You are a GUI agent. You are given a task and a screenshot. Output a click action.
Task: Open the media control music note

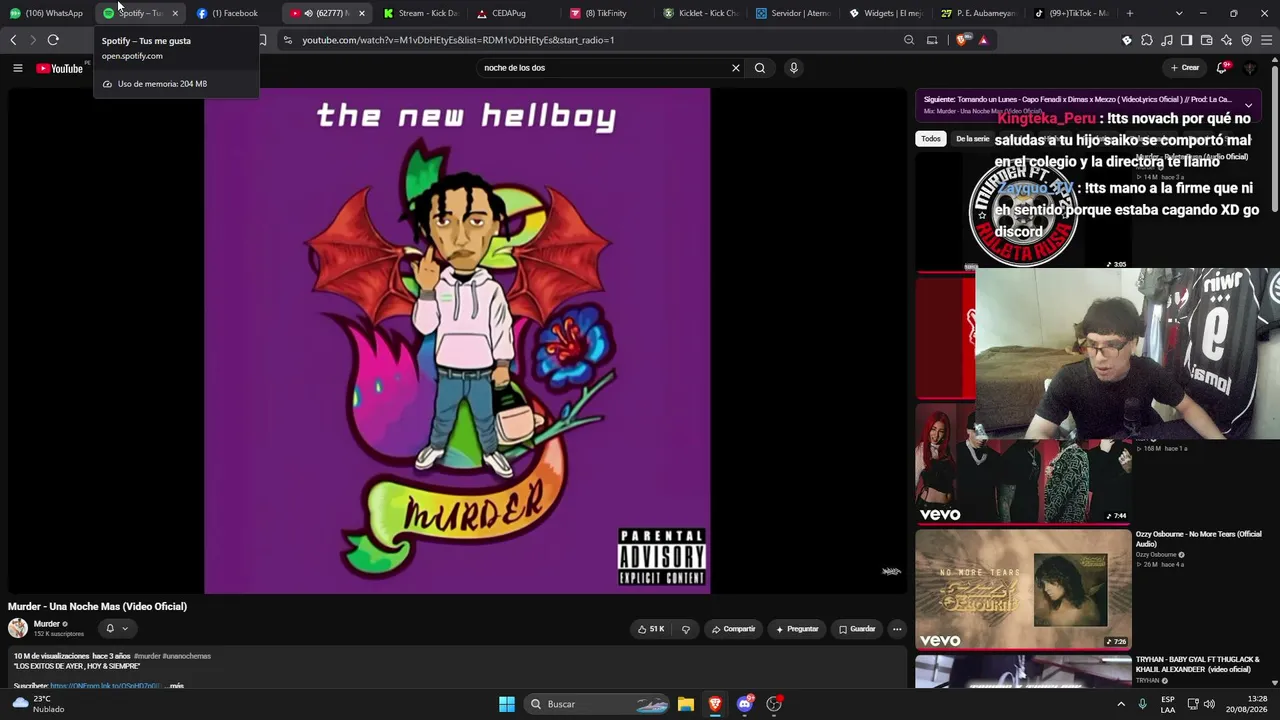[x=1167, y=40]
